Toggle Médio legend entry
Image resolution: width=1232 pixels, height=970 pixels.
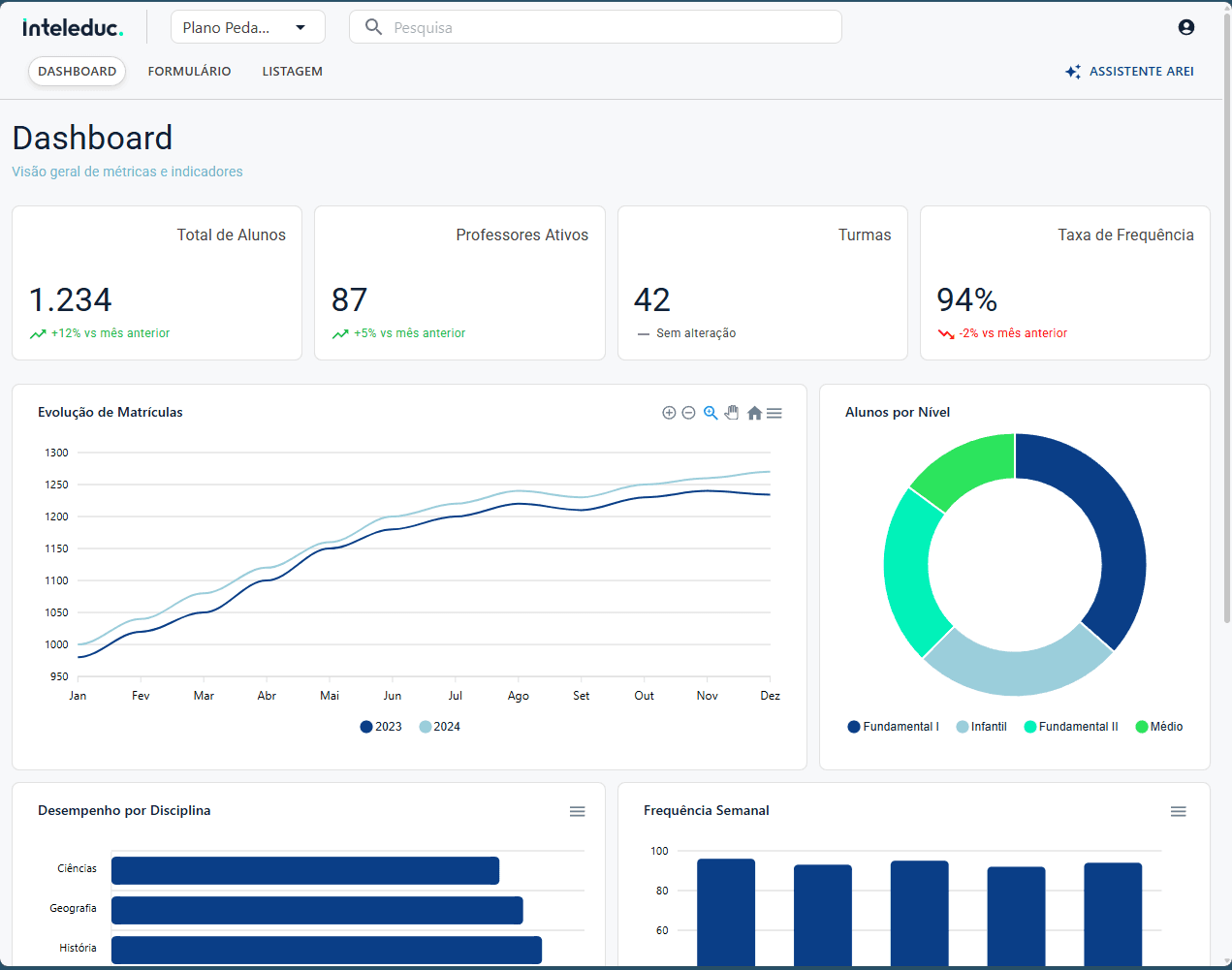coord(1159,727)
